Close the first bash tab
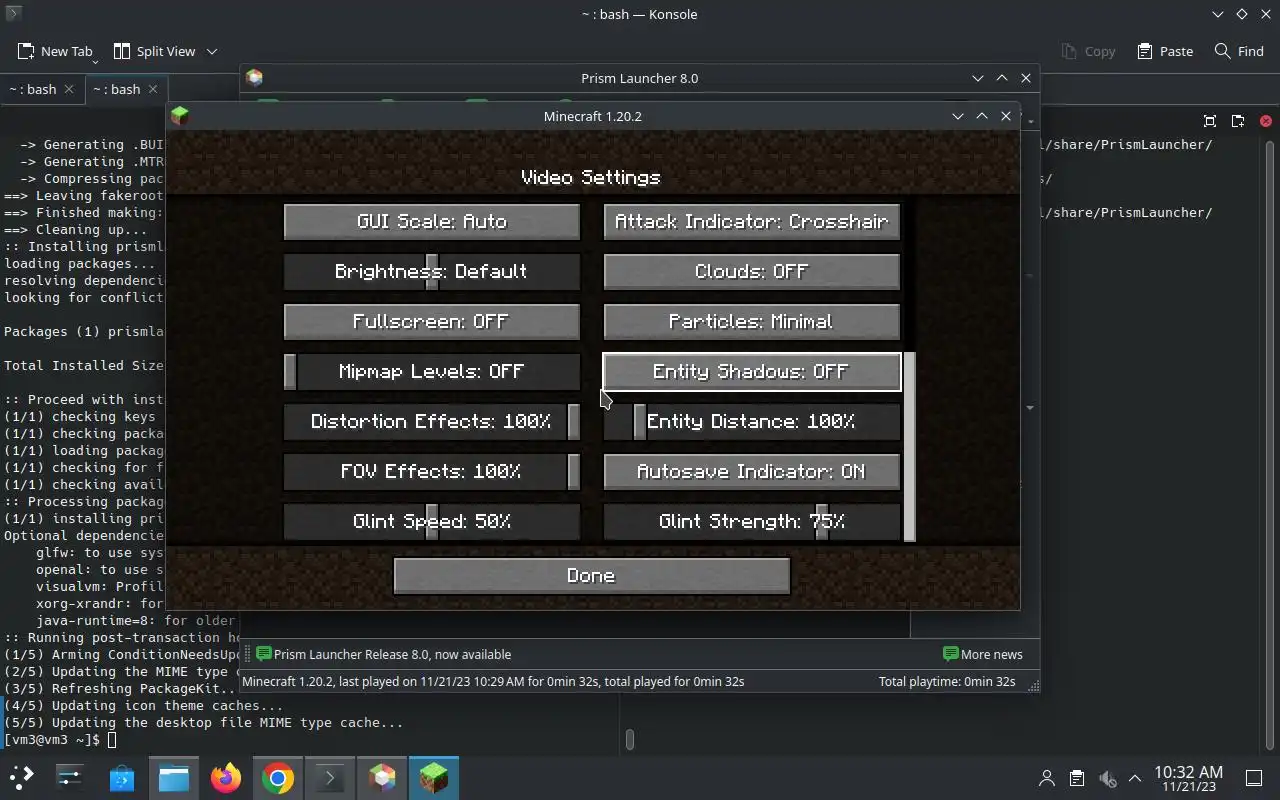The image size is (1280, 800). click(69, 89)
